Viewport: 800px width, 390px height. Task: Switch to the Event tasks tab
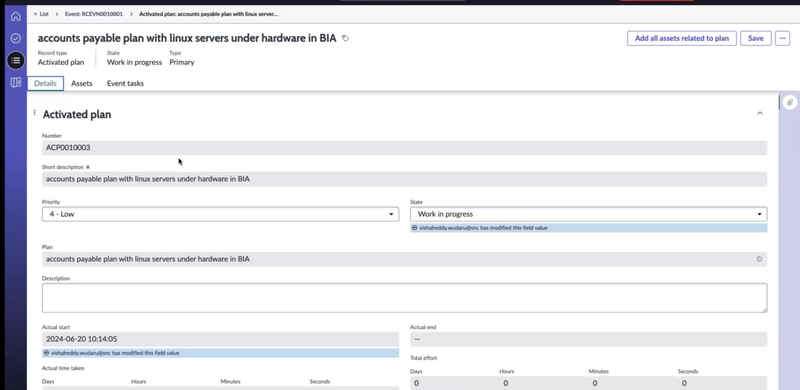click(125, 83)
